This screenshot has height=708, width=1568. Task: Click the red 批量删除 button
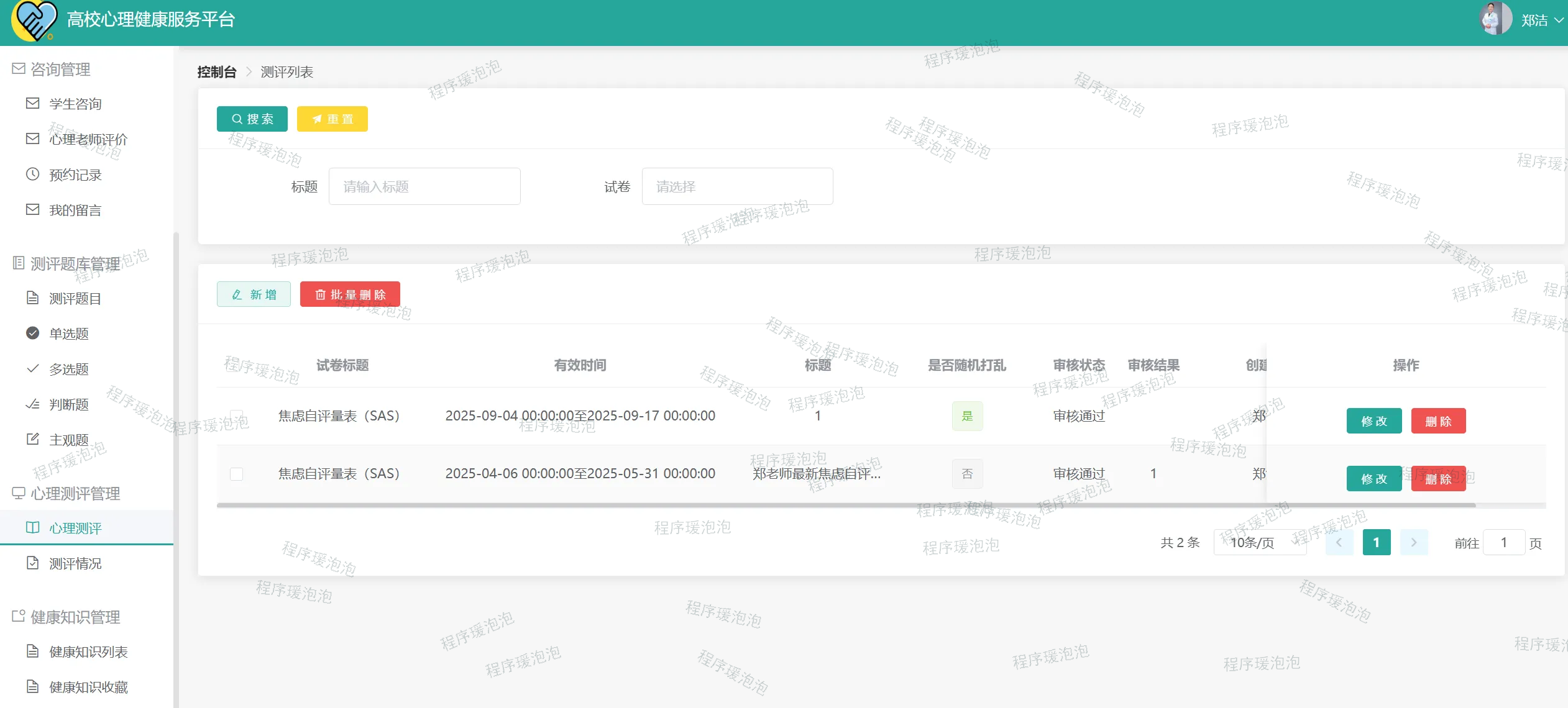(x=350, y=294)
